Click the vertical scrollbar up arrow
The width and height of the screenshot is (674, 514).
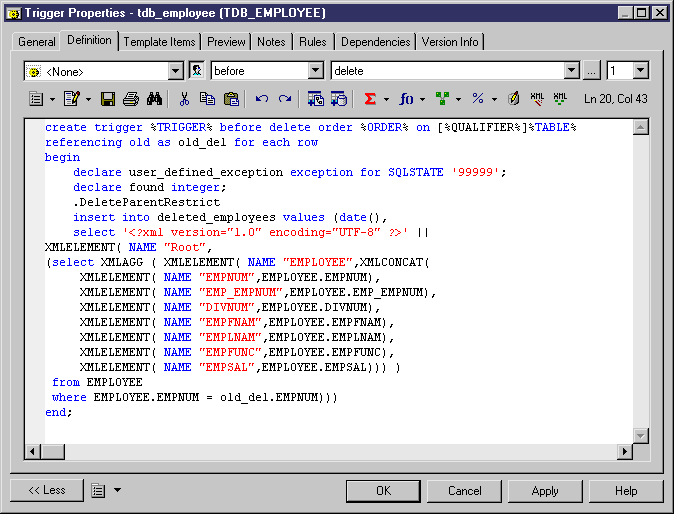(x=640, y=127)
